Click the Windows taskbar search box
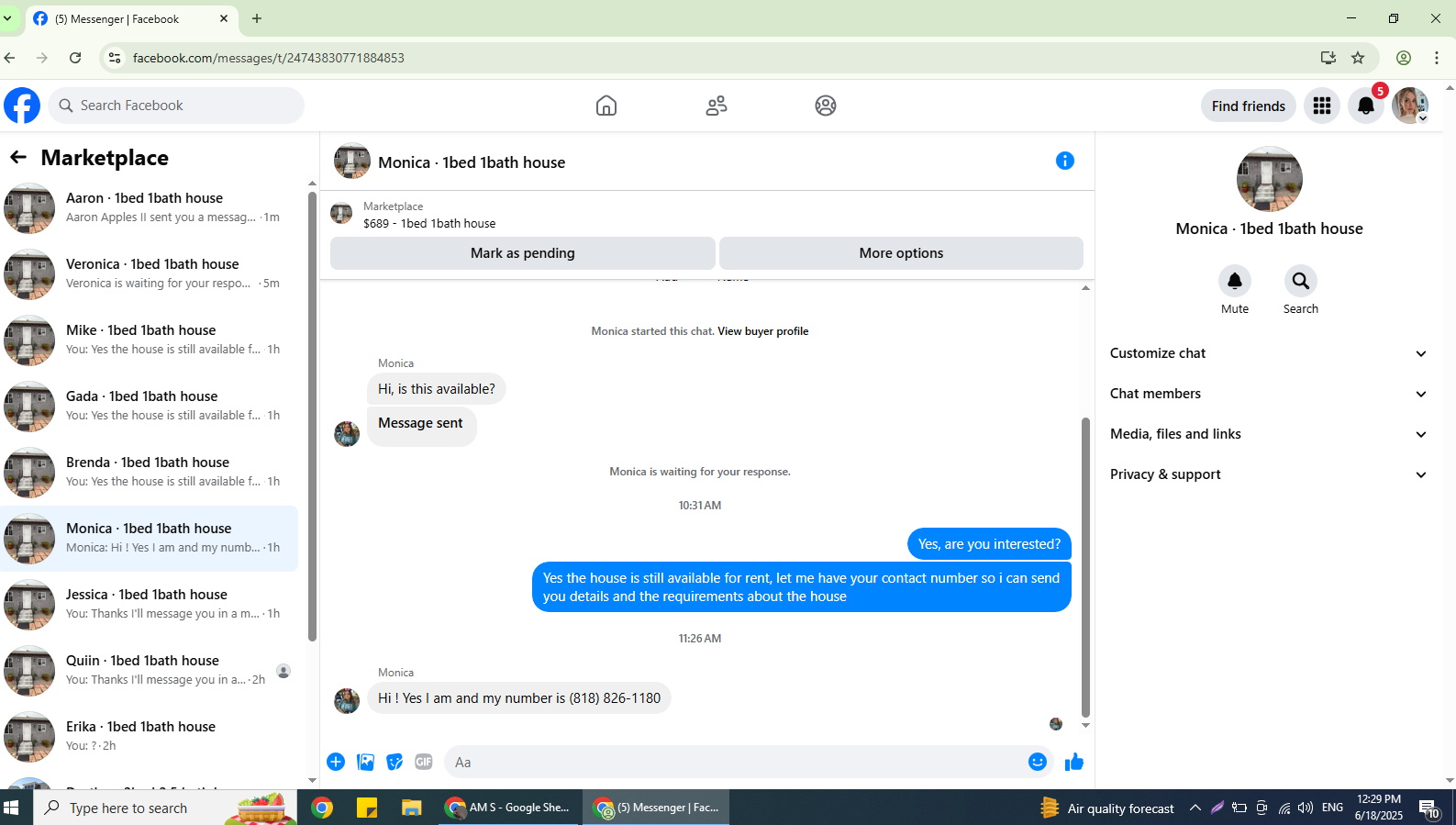The image size is (1456, 825). tap(166, 808)
